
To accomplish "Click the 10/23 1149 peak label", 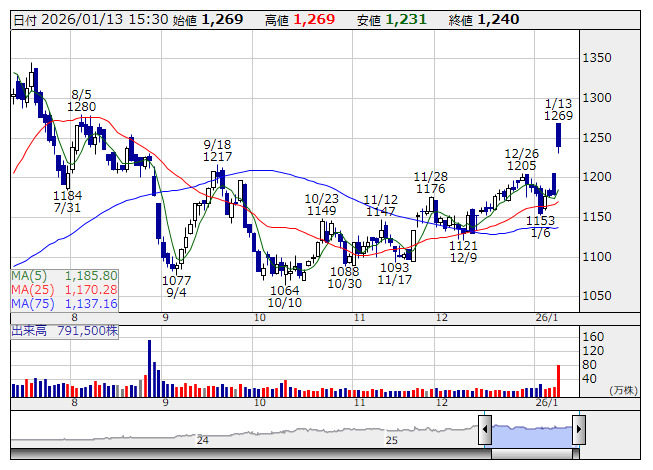I will click(x=322, y=205).
